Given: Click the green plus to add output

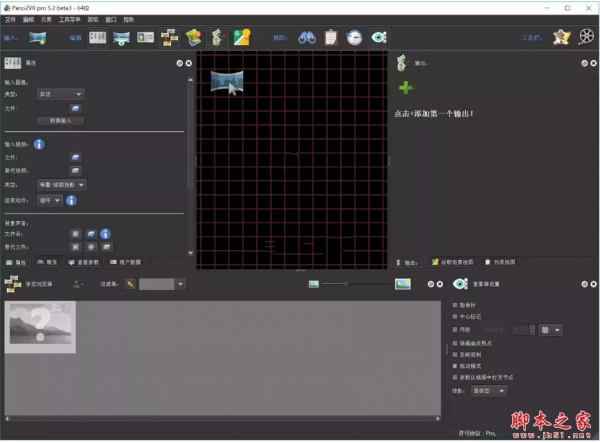Looking at the screenshot, I should click(x=406, y=88).
